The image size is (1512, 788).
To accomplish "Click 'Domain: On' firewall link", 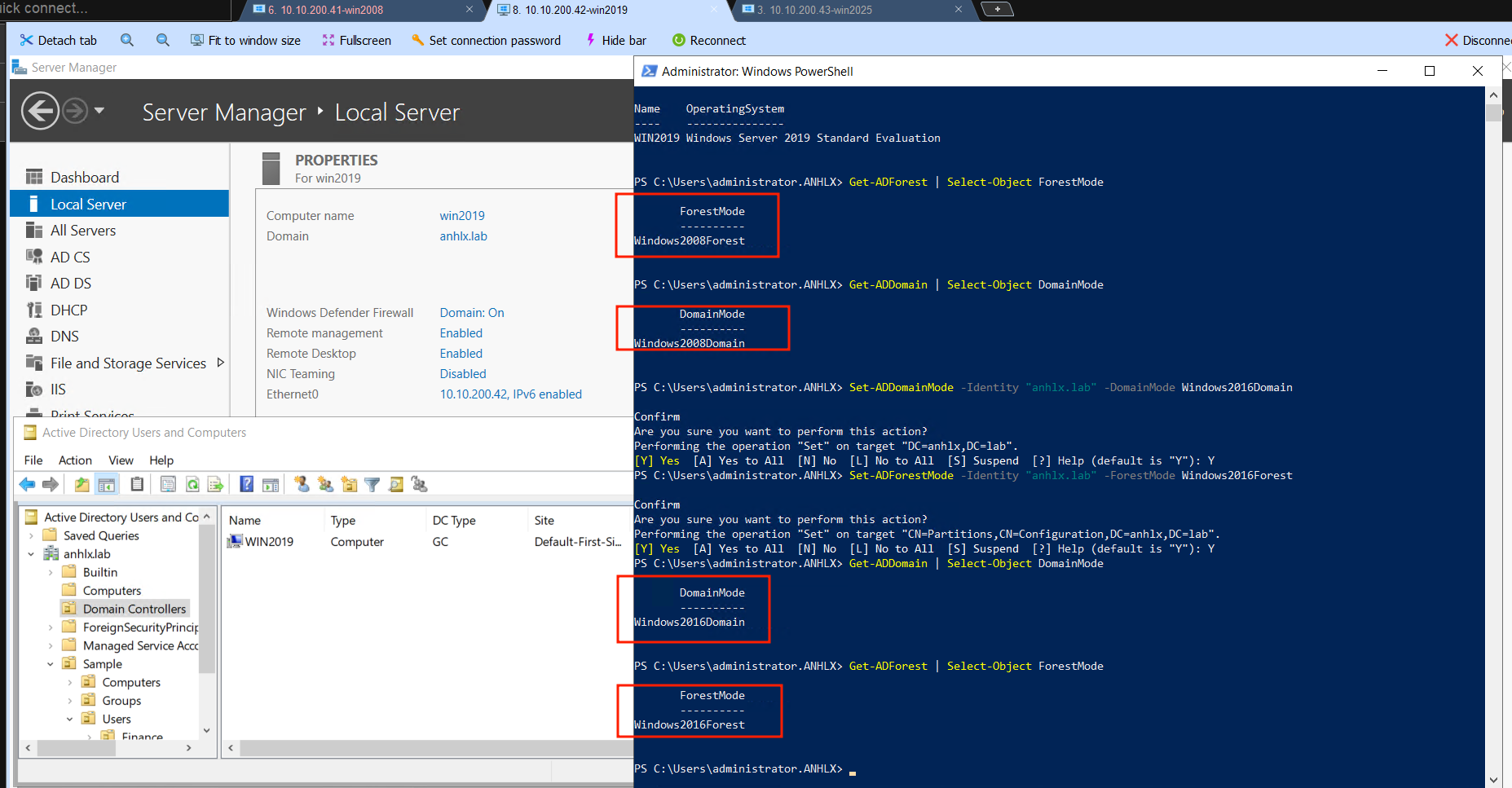I will pyautogui.click(x=472, y=313).
